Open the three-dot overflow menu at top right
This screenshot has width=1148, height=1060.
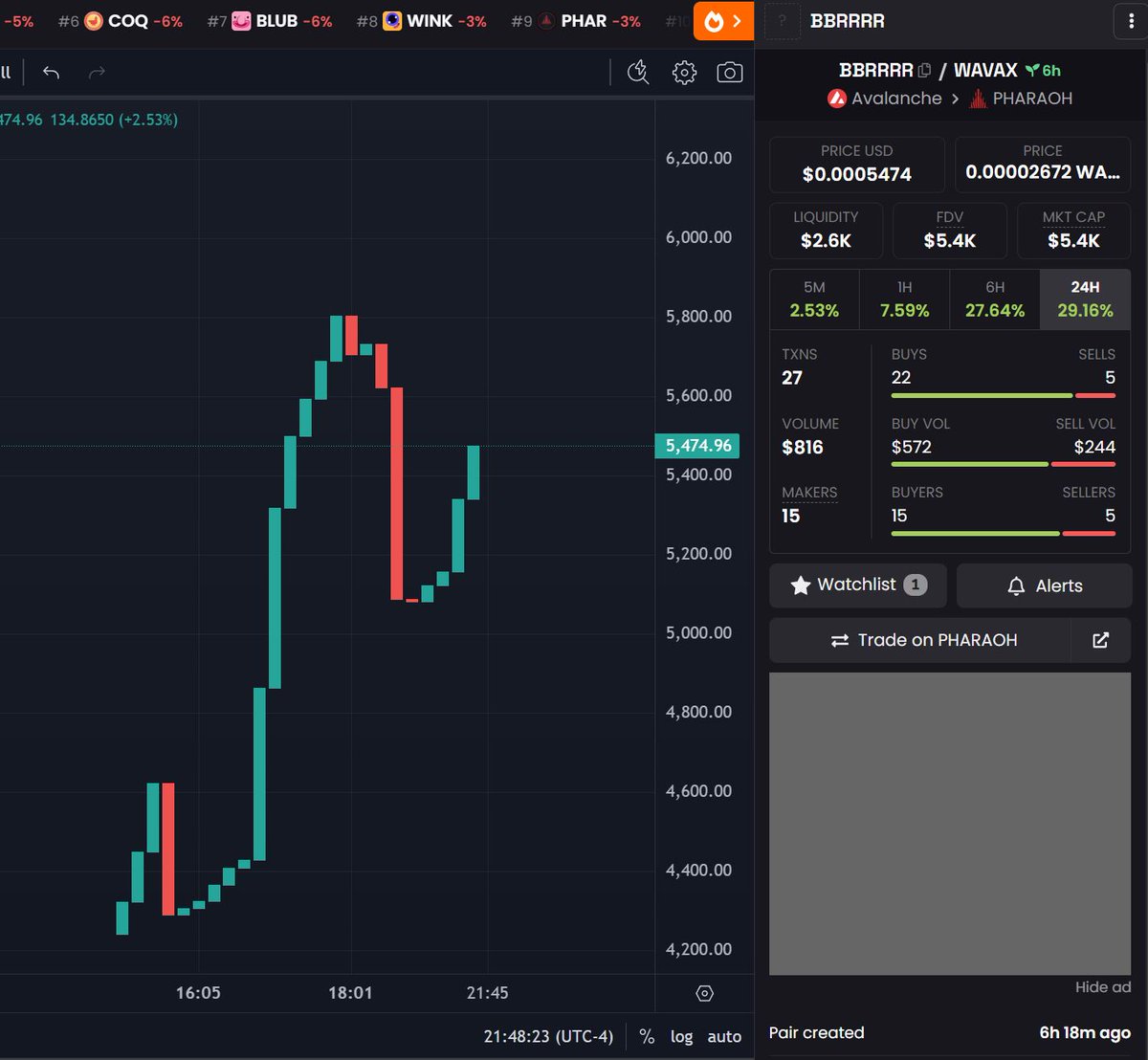[x=1130, y=20]
